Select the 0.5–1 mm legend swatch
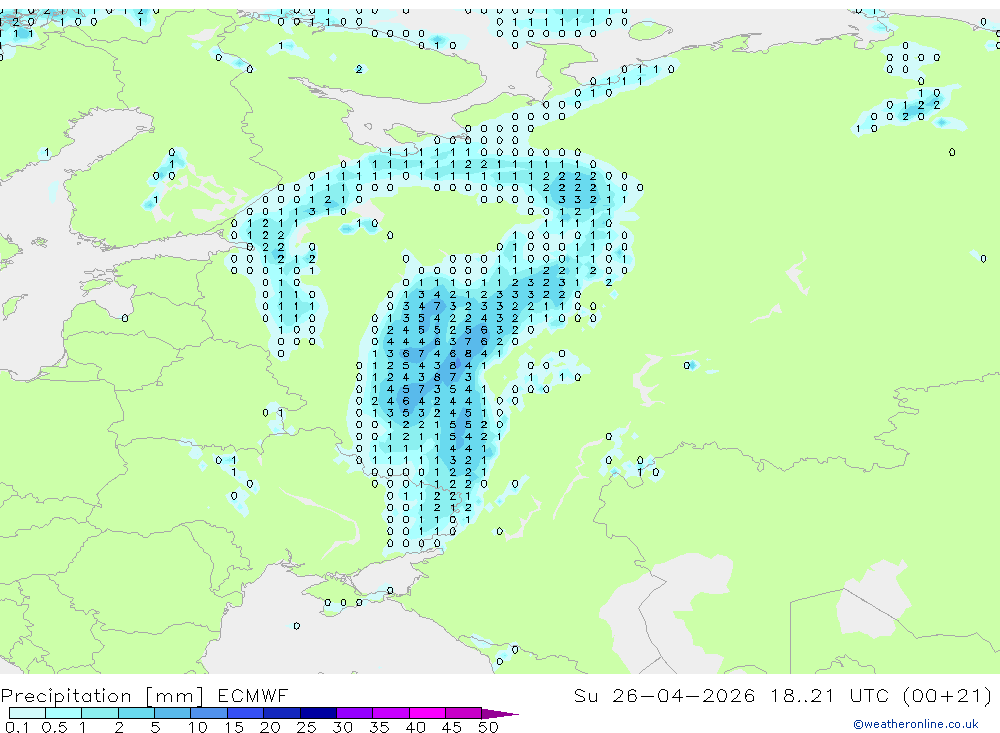Viewport: 1000px width, 733px height. click(64, 713)
